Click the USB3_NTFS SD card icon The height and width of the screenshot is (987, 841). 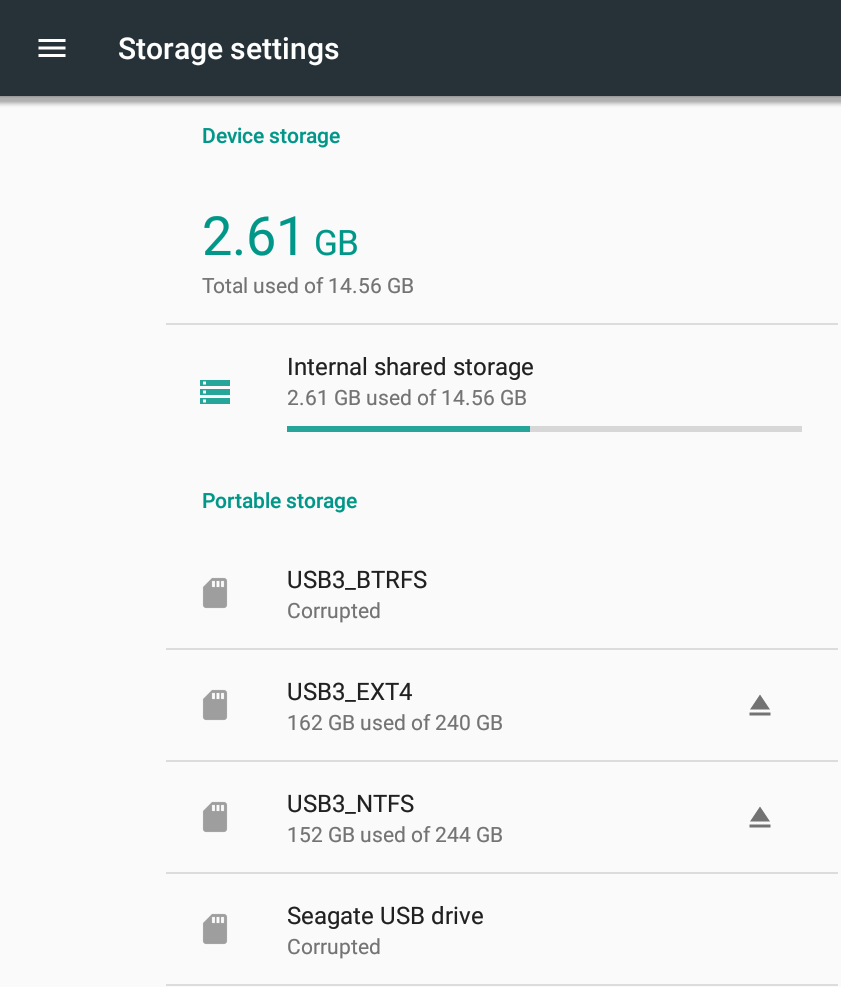click(215, 817)
